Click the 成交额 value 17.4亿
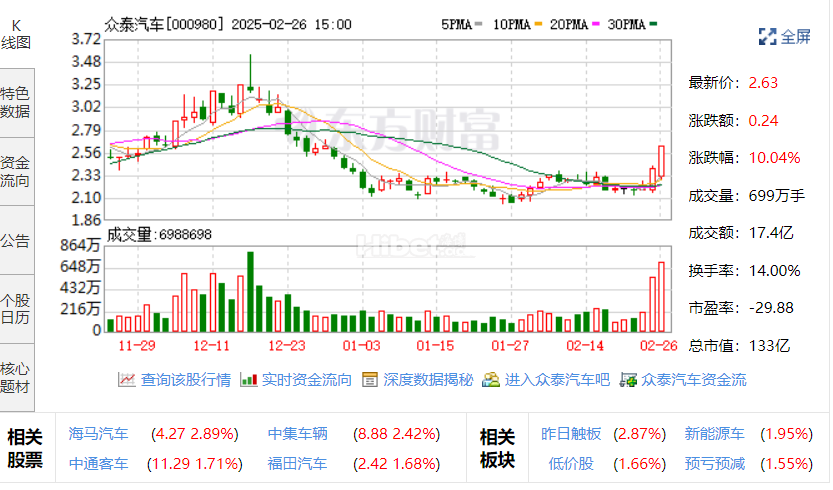 click(x=771, y=233)
